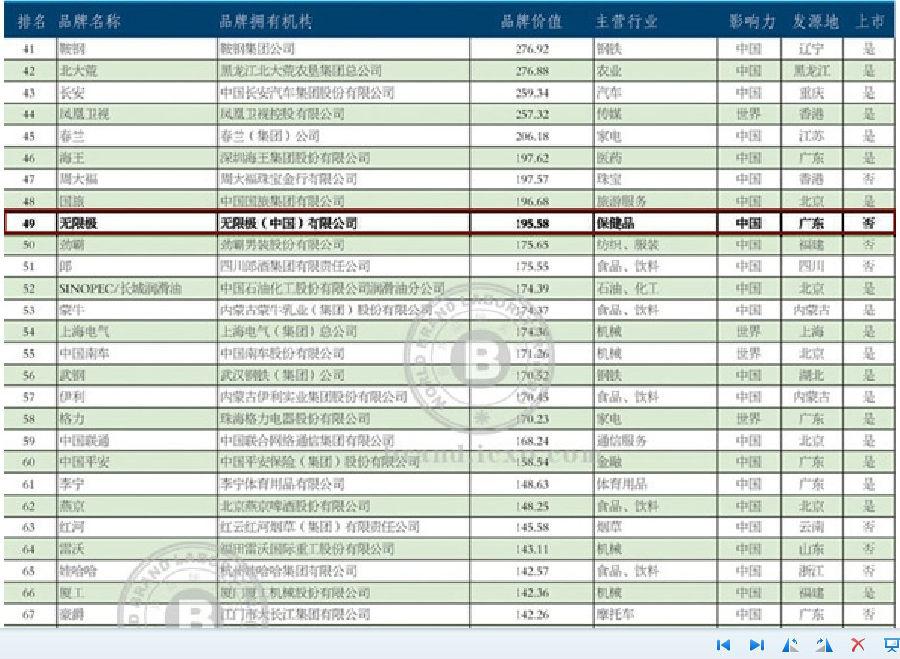Select the industry cell 保健品

click(615, 223)
